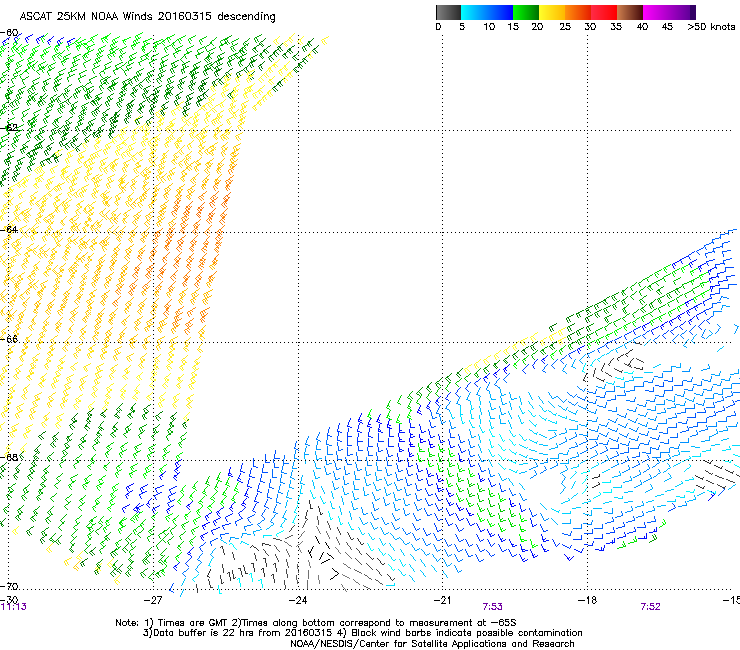Click the '5' label under the color bar
The height and width of the screenshot is (650, 740).
pyautogui.click(x=462, y=27)
